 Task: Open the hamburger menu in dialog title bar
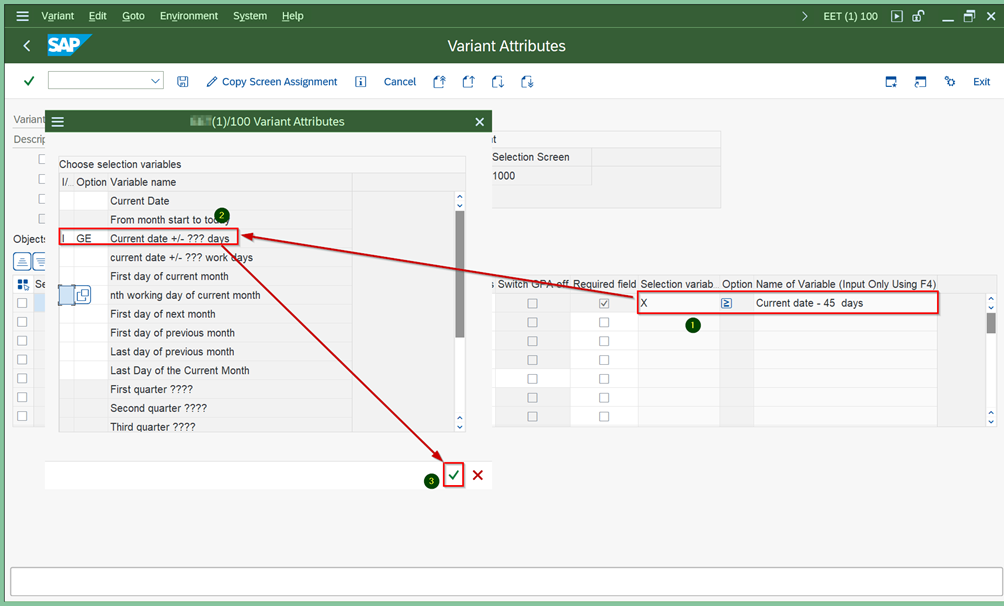pyautogui.click(x=58, y=122)
